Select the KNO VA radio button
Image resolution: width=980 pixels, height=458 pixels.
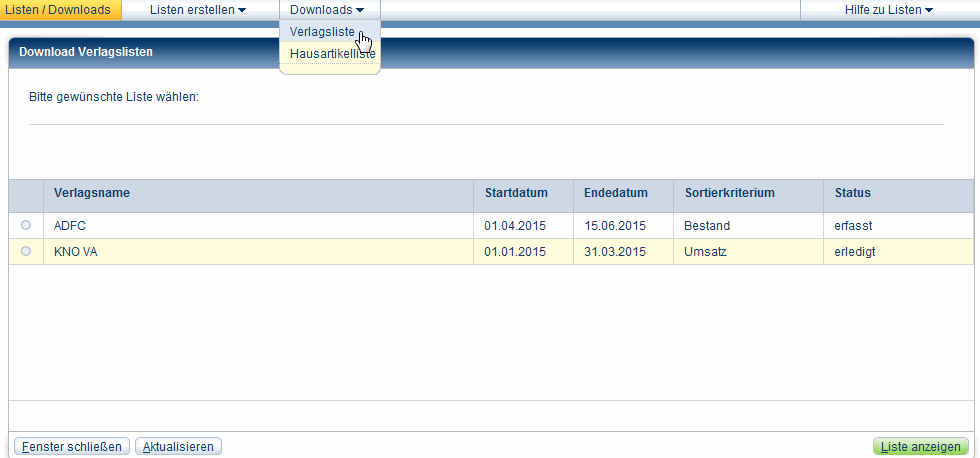[26, 251]
